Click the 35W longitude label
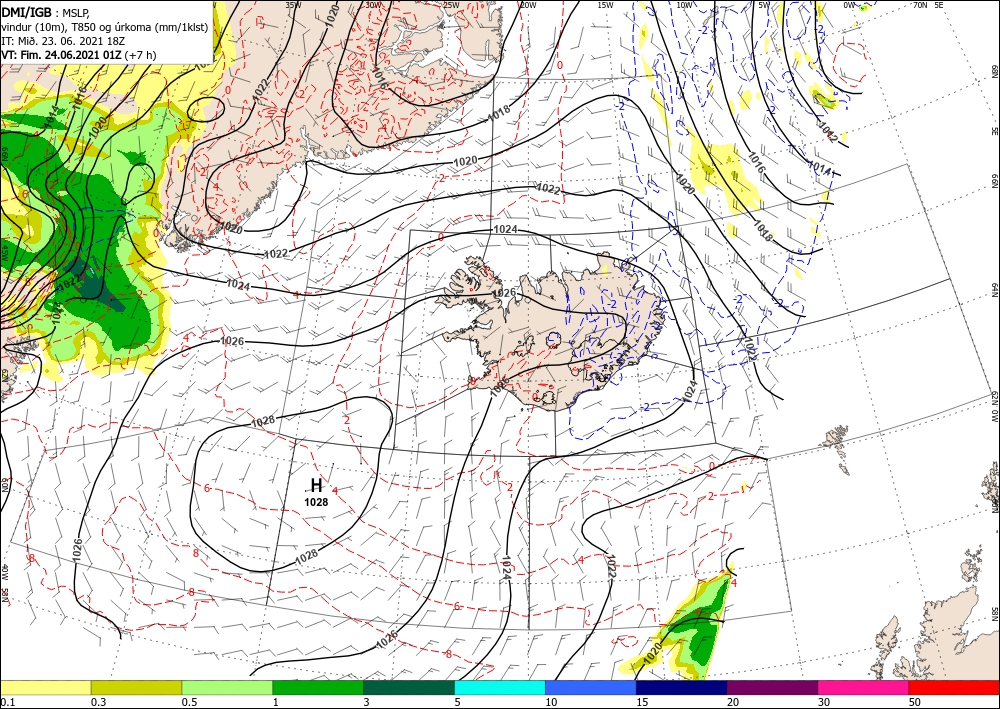Viewport: 1000px width, 709px height. click(293, 5)
